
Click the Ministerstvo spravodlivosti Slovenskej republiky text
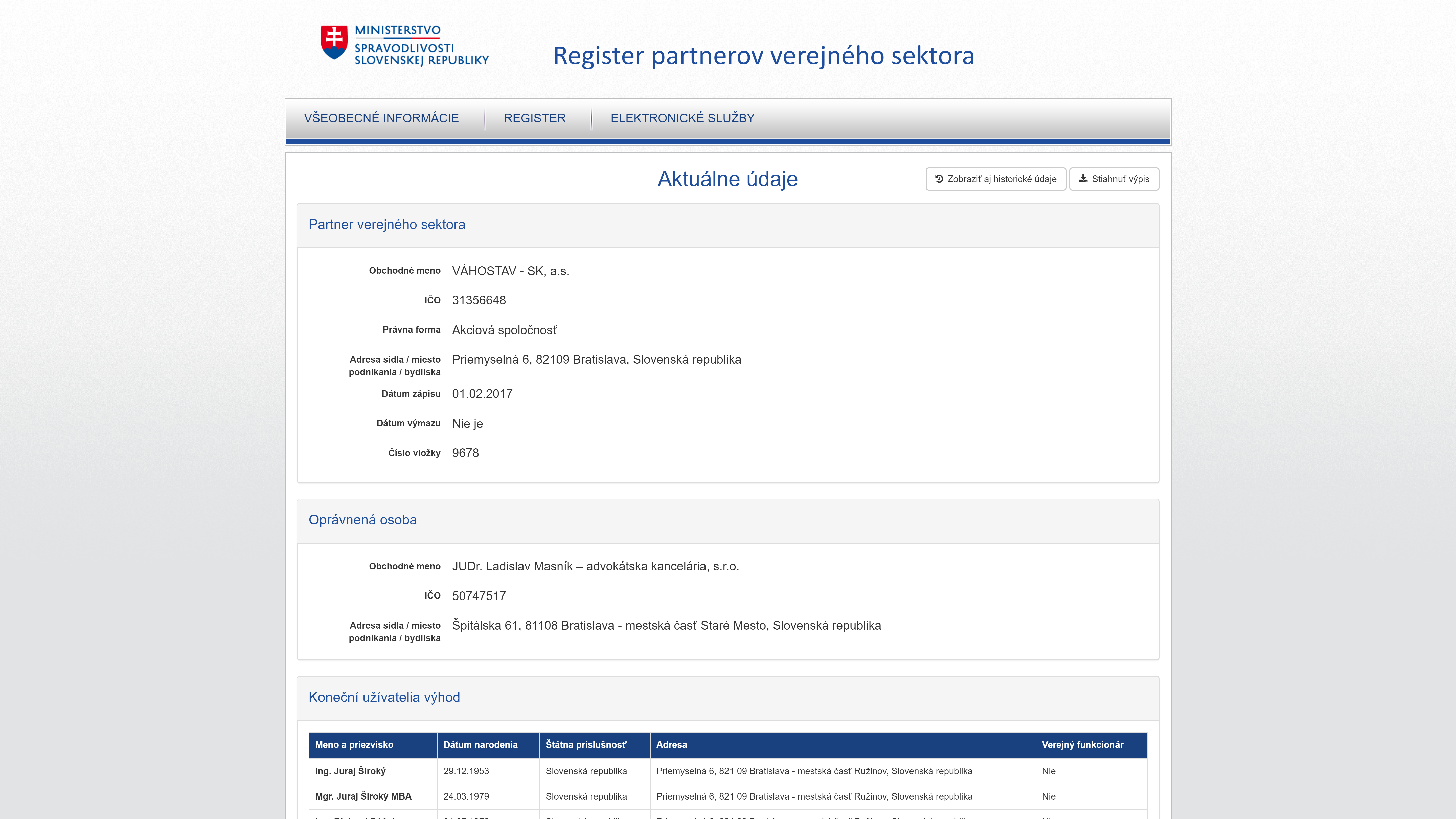pos(422,45)
